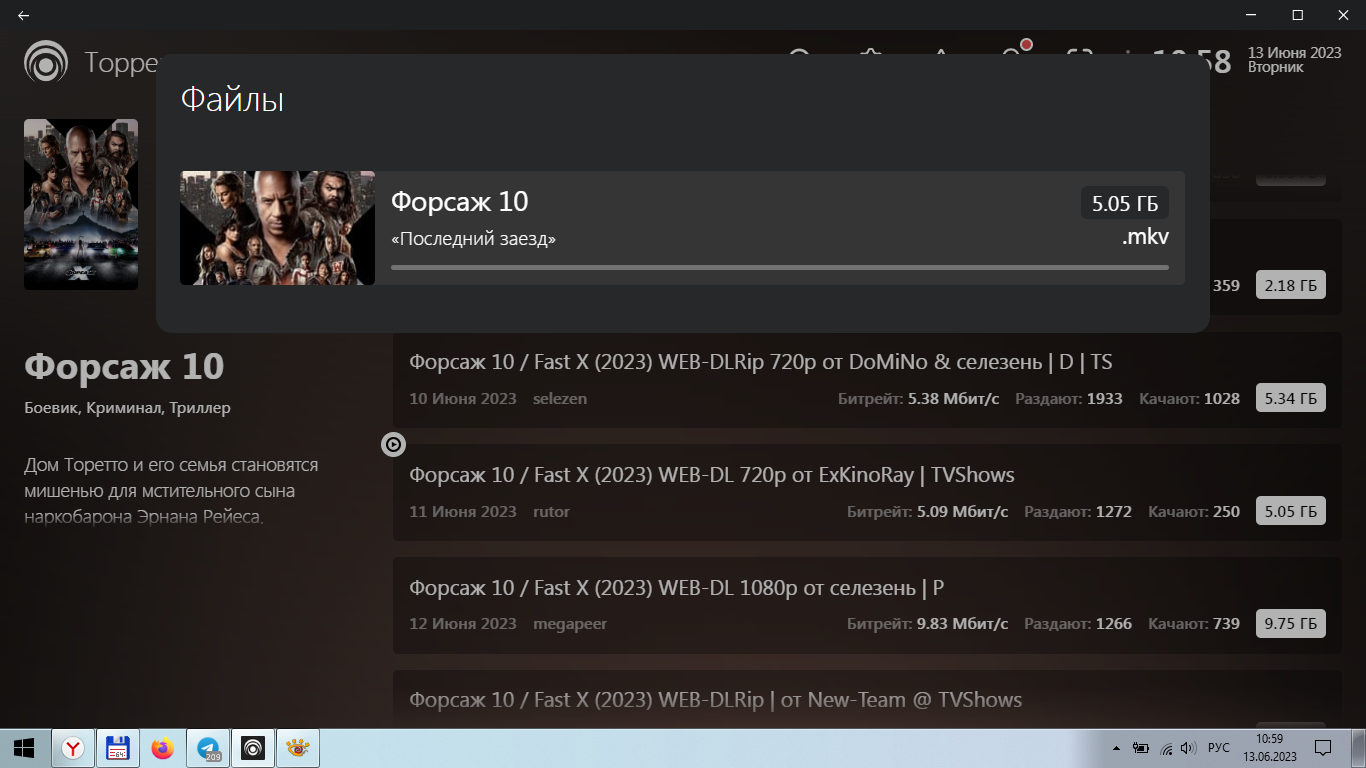Click the Форсаж 10 title in sidebar
1366x768 pixels.
124,367
